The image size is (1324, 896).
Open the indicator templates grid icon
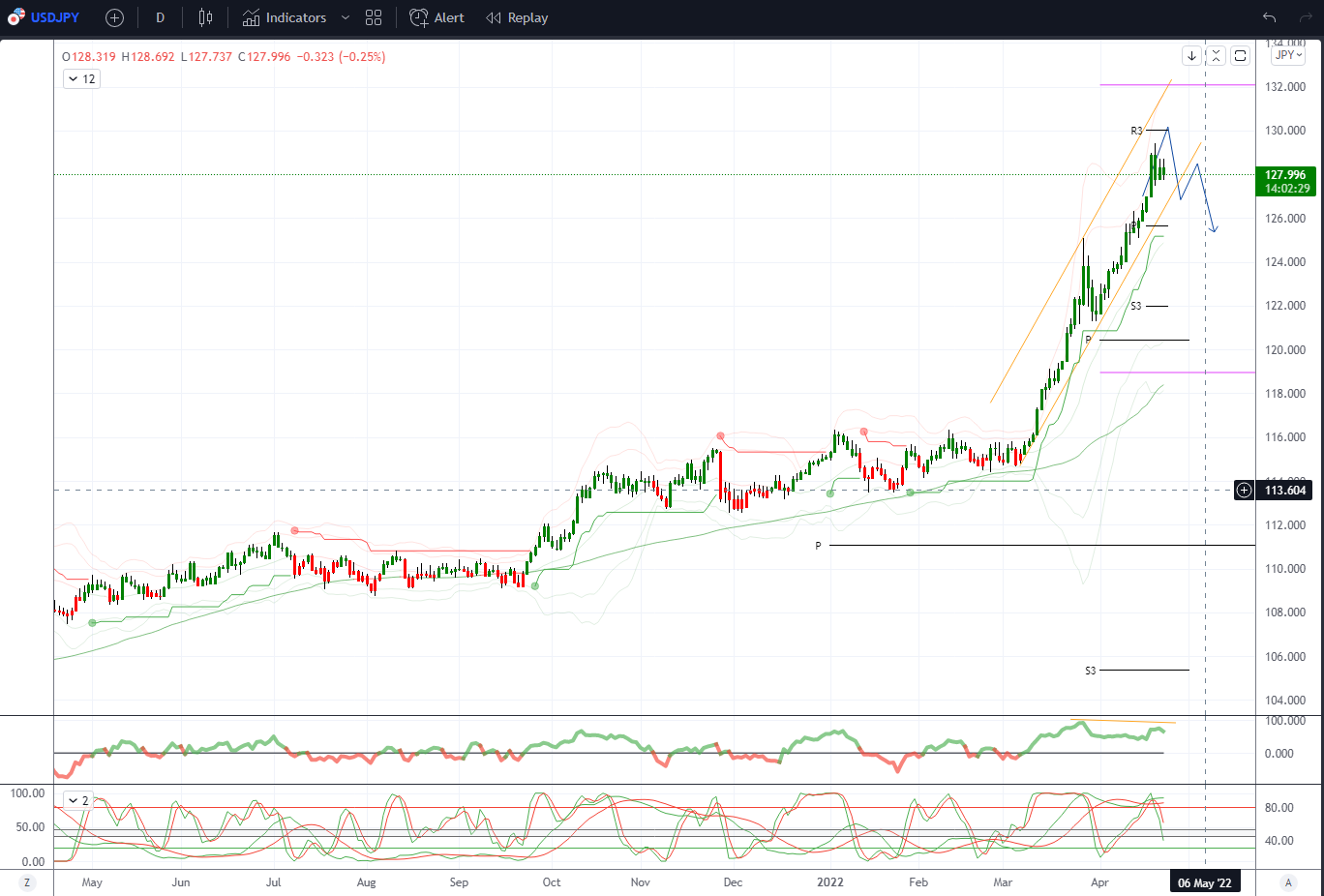(374, 17)
